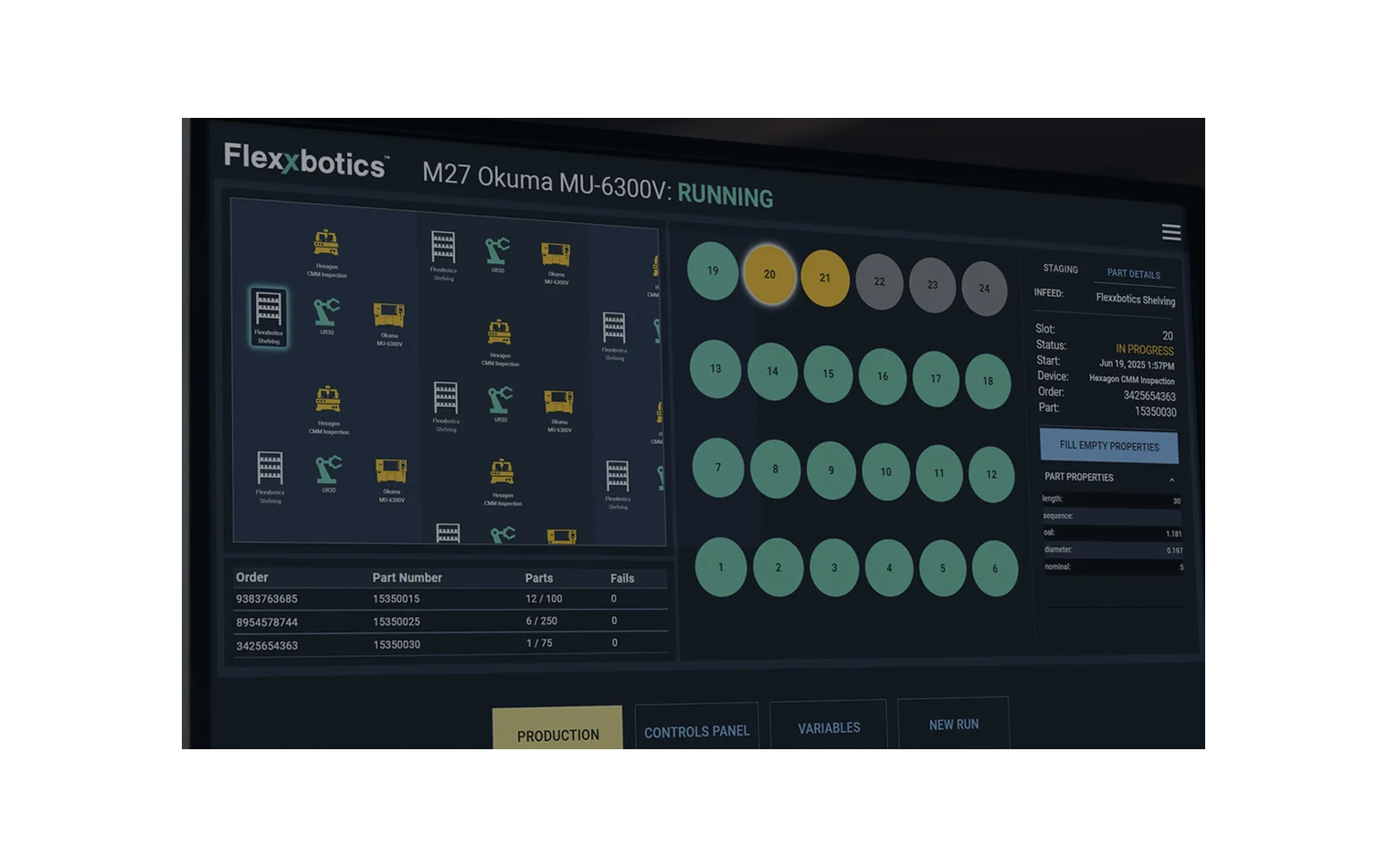Image resolution: width=1387 pixels, height=868 pixels.
Task: Click the Fails column header
Action: coord(622,578)
